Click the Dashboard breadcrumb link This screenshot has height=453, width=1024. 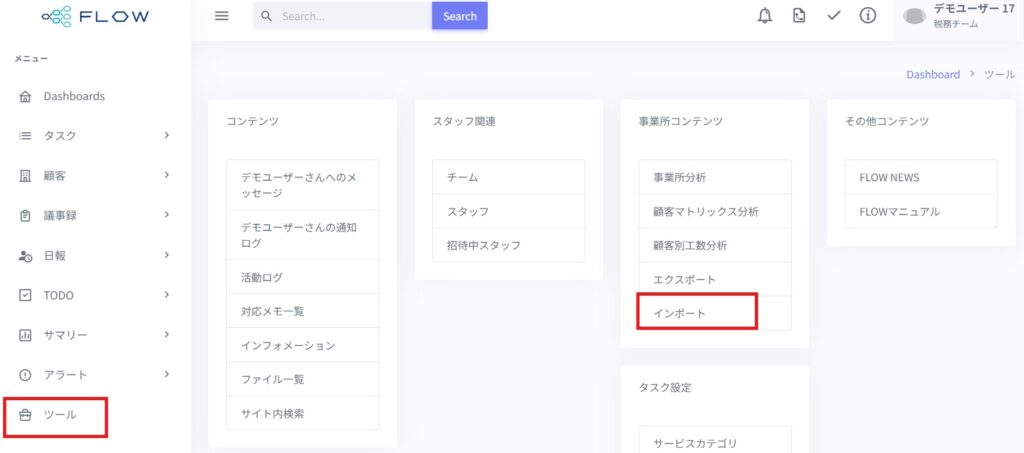click(x=933, y=74)
